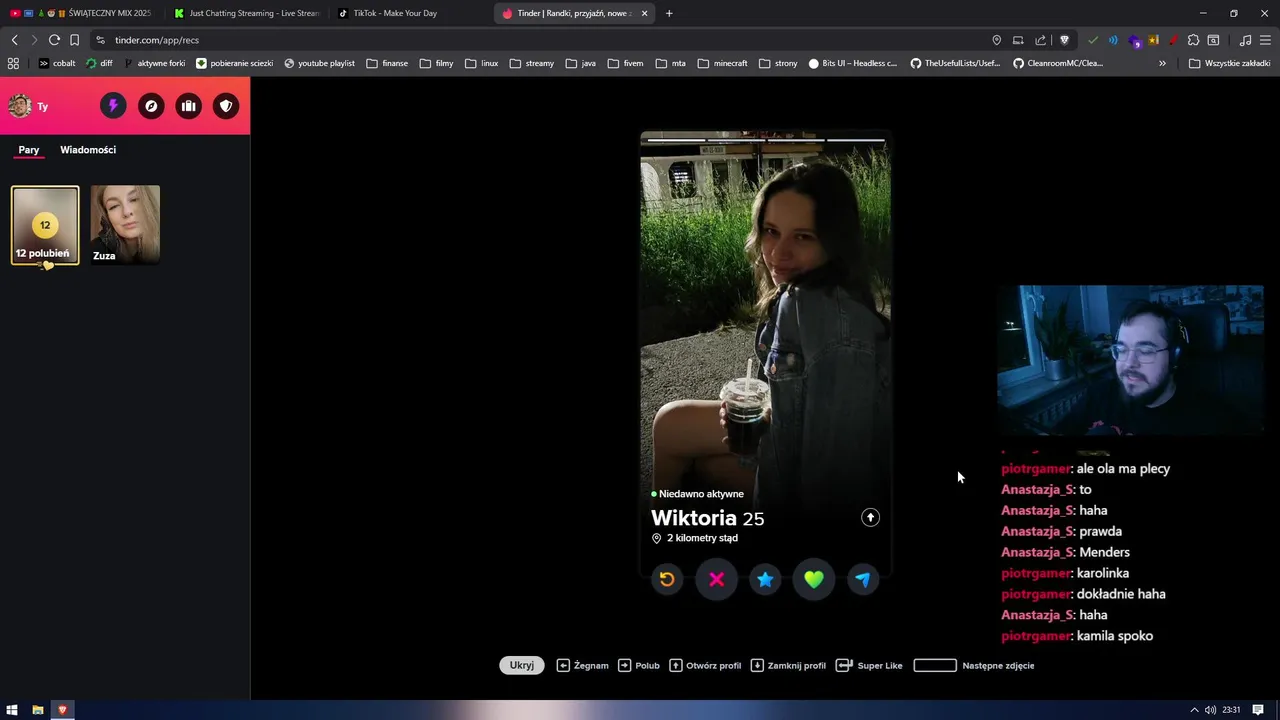The height and width of the screenshot is (720, 1280).
Task: Click the Brave icon in the taskbar
Action: [63, 710]
